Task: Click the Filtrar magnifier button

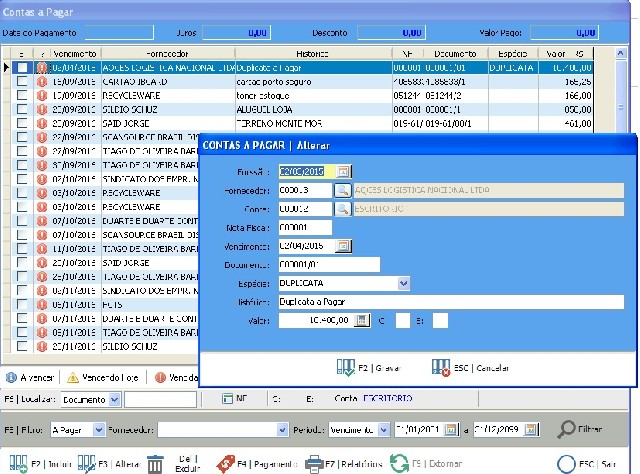Action: [x=568, y=429]
